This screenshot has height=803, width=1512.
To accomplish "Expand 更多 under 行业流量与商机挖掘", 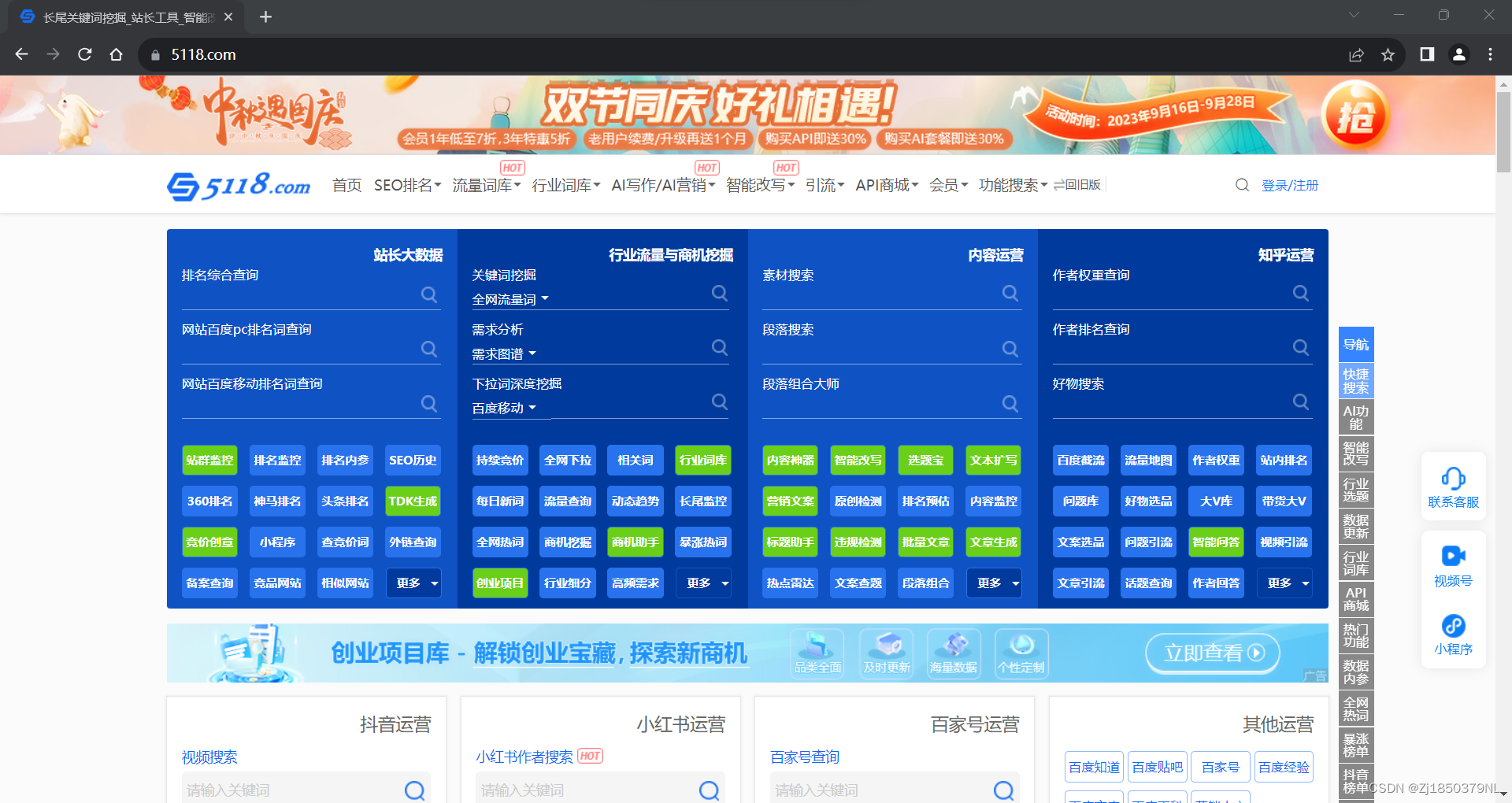I will click(704, 583).
